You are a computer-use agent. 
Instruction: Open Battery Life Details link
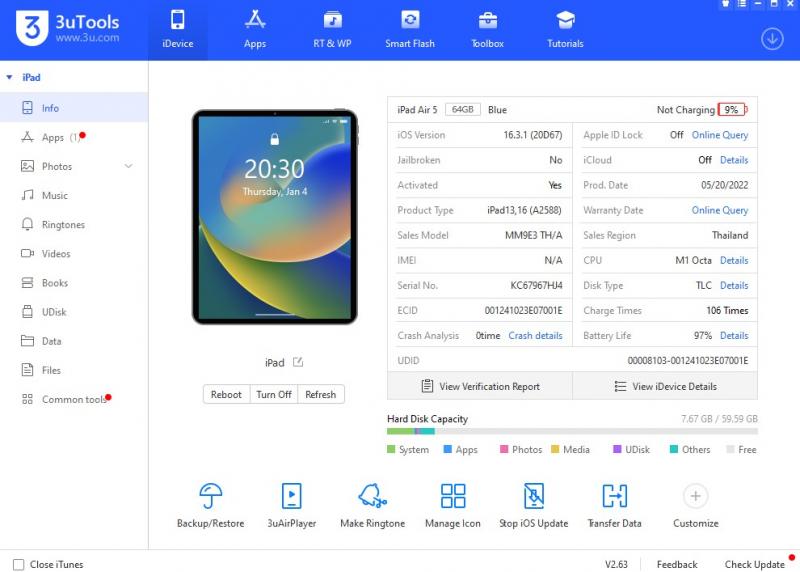(733, 336)
